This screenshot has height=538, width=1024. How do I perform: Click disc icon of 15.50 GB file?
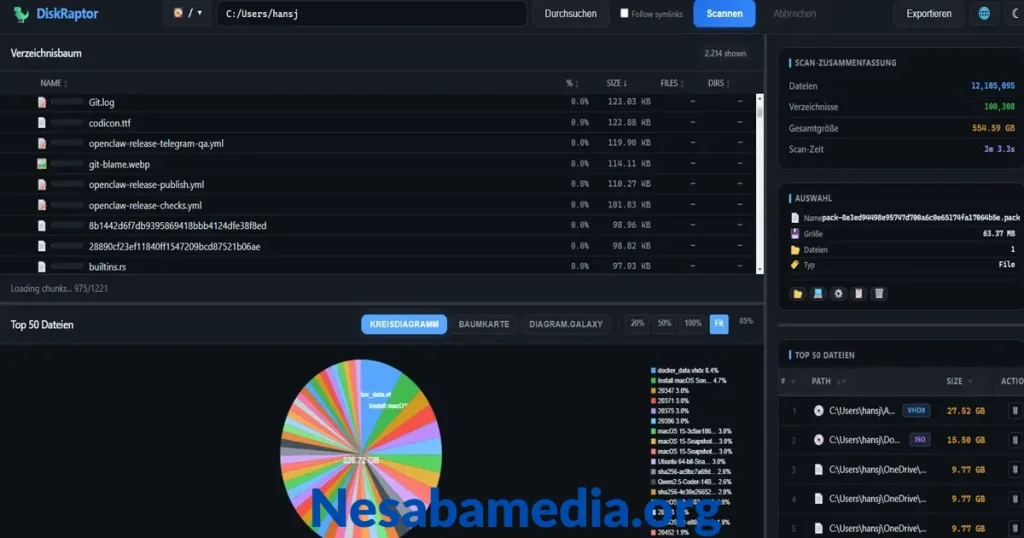coord(818,440)
